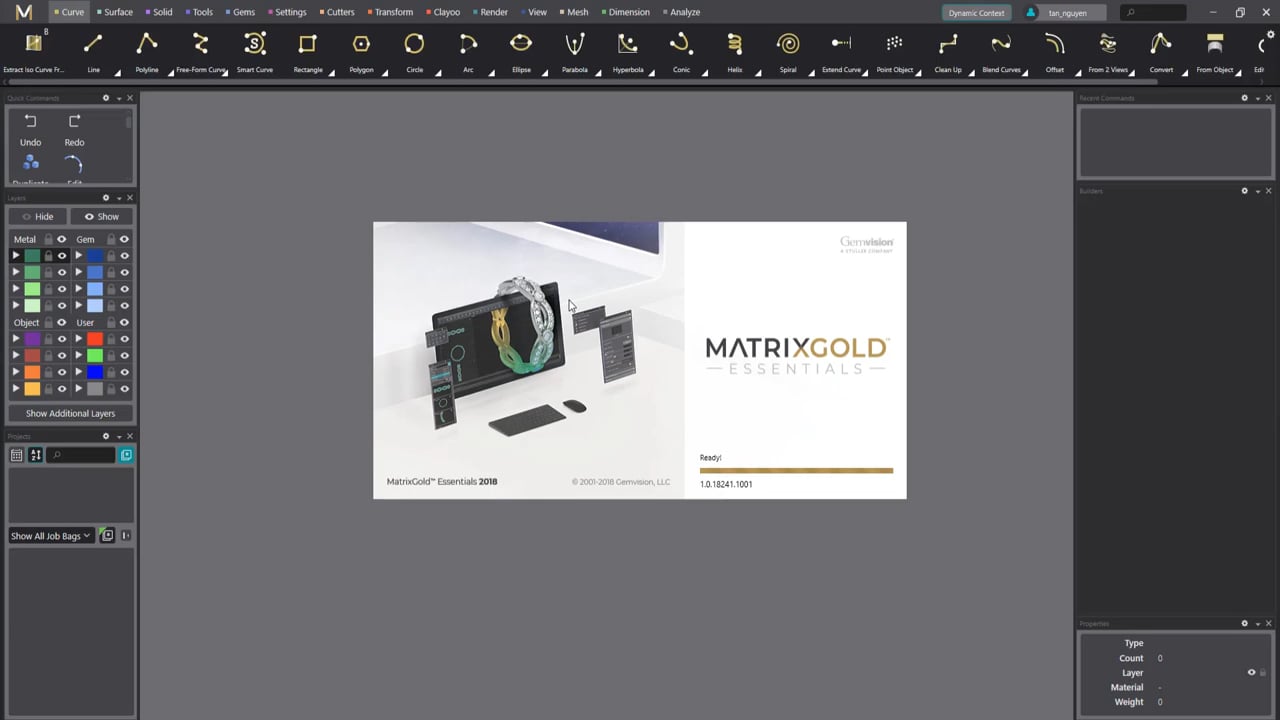The width and height of the screenshot is (1280, 720).
Task: Toggle alphabetical sort in Projects panel
Action: [x=36, y=455]
